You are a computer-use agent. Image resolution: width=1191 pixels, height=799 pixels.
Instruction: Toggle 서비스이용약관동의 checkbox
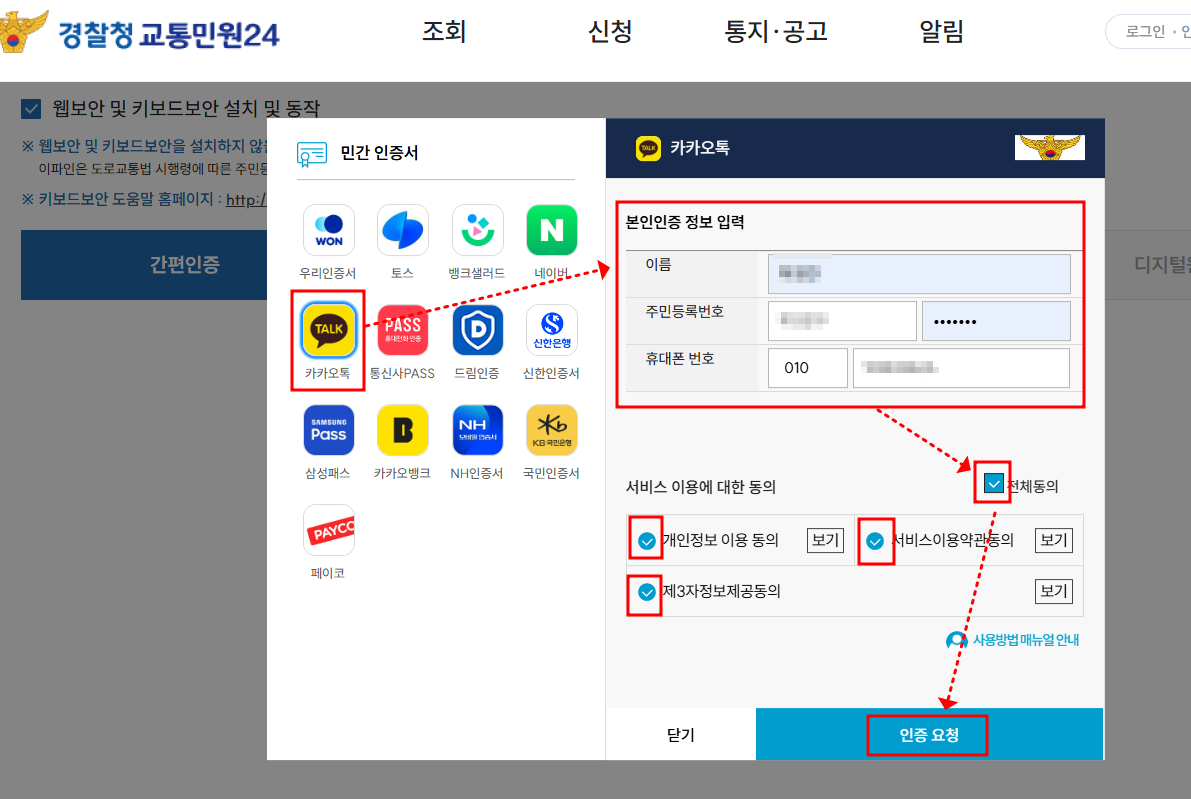pos(875,541)
